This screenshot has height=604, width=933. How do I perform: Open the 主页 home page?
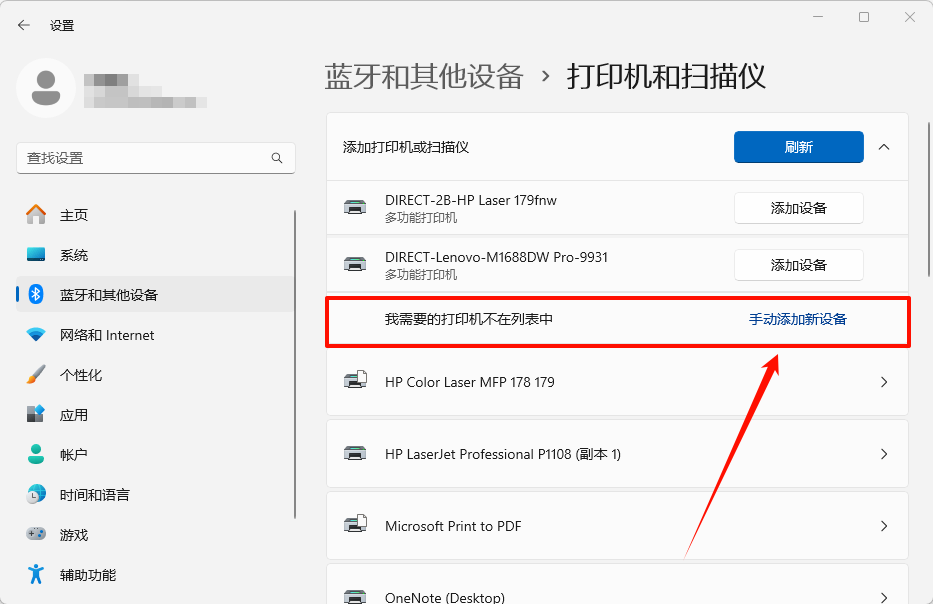point(74,215)
